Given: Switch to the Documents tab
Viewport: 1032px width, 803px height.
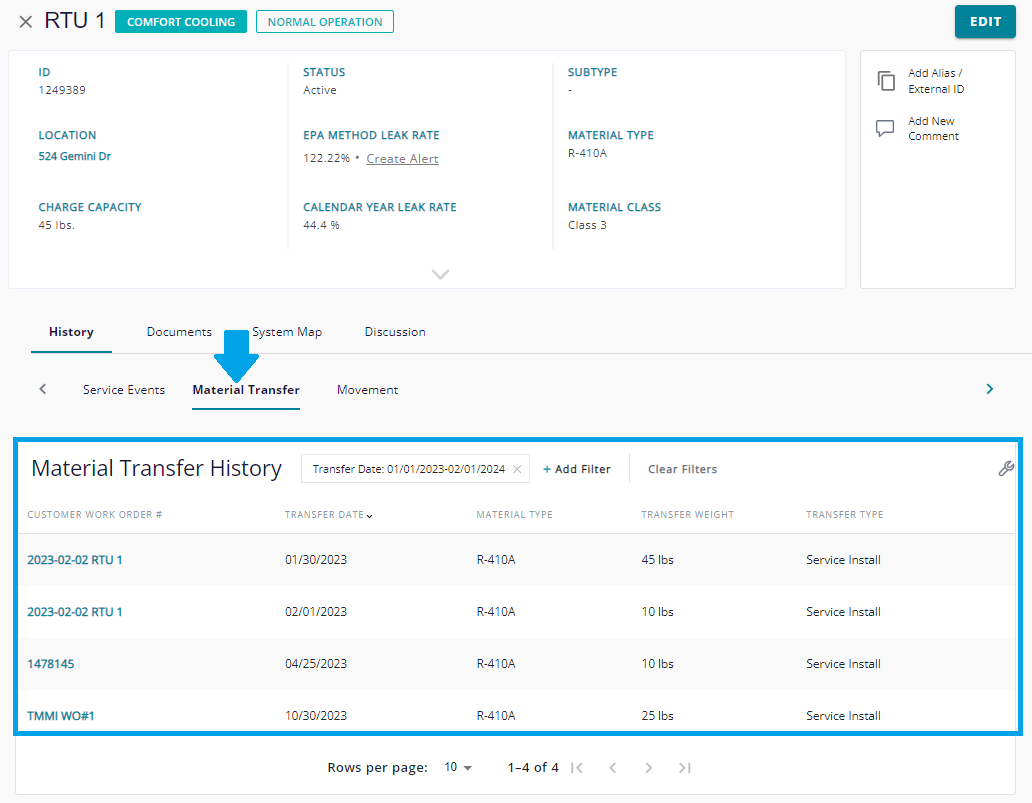Looking at the screenshot, I should click(x=179, y=332).
